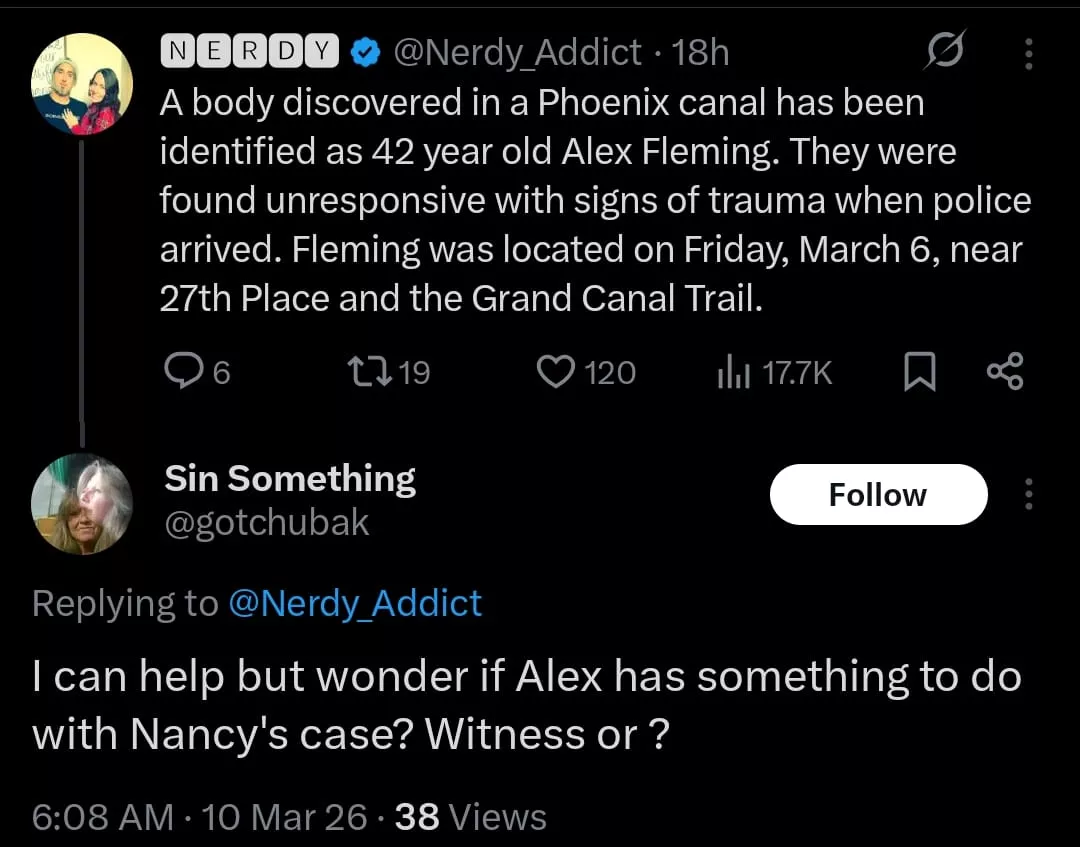The height and width of the screenshot is (847, 1080).
Task: Follow Sin Something
Action: pos(877,494)
